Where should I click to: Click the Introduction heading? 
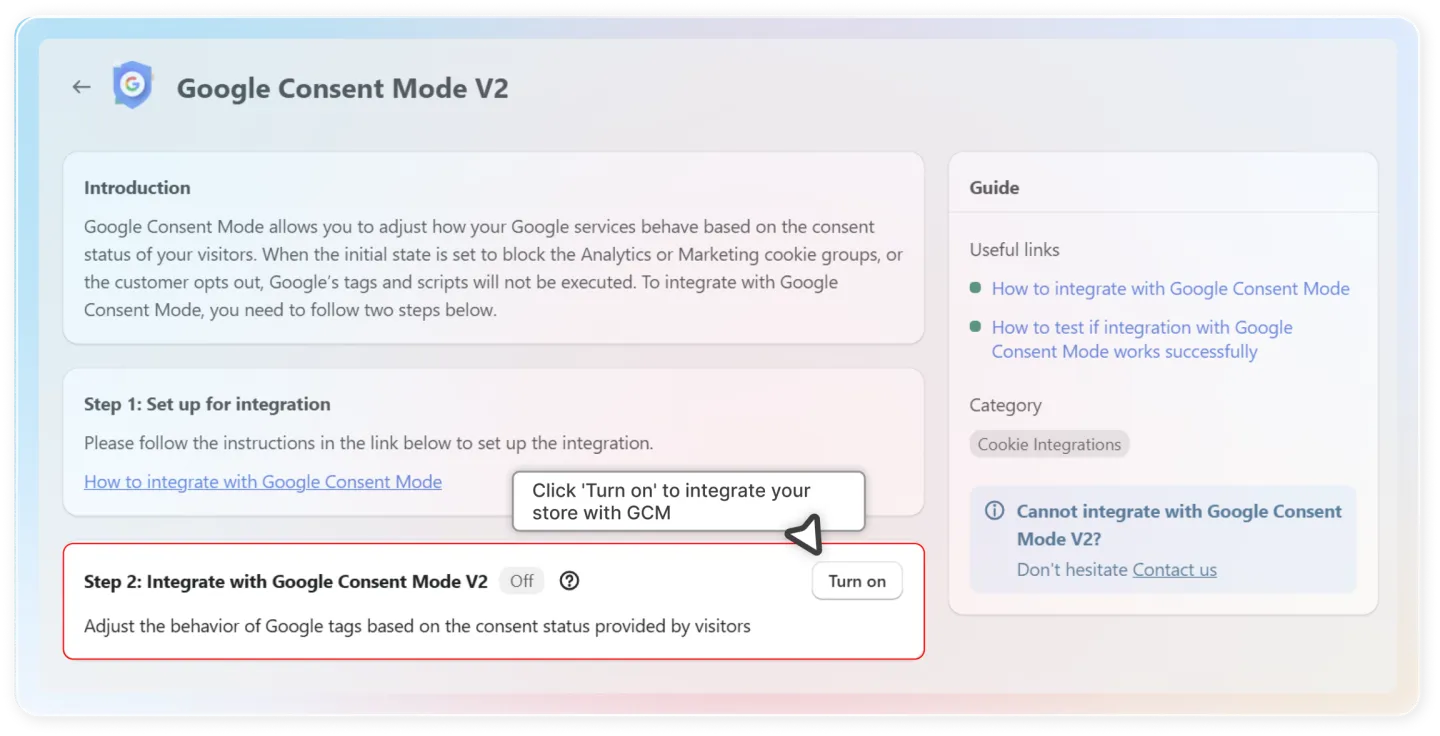pyautogui.click(x=137, y=188)
